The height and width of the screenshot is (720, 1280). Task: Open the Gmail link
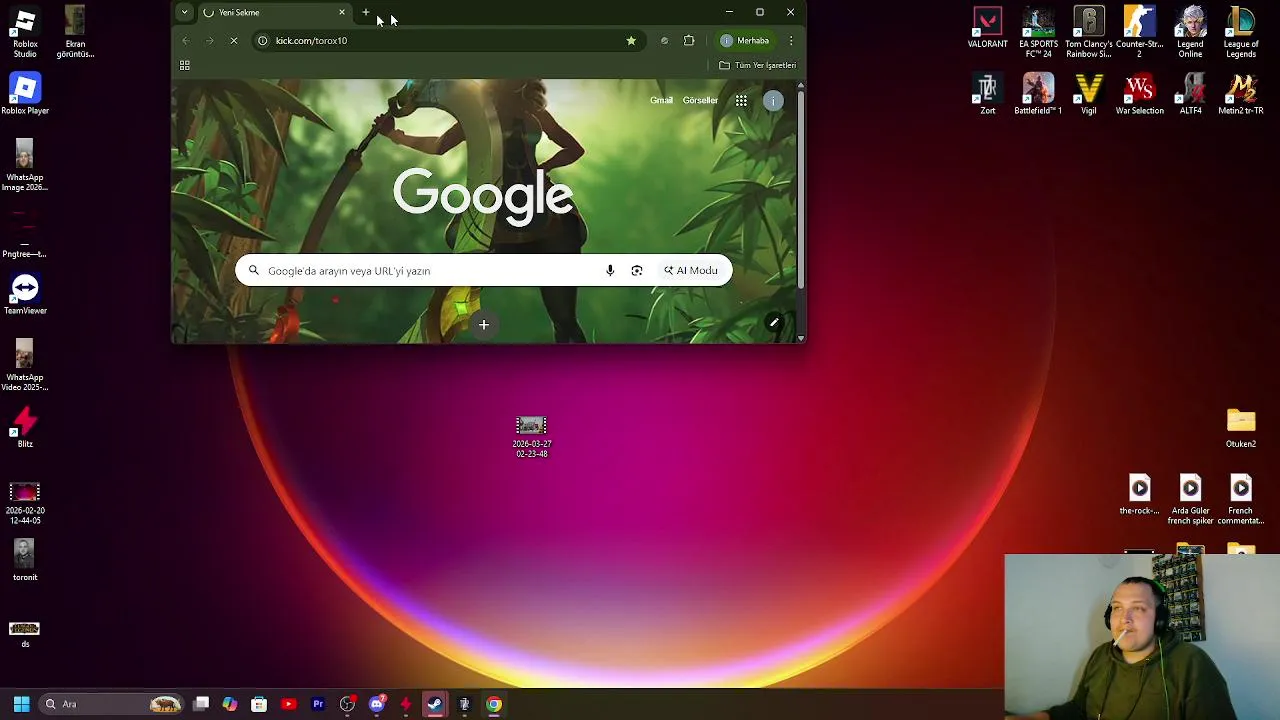[x=661, y=100]
